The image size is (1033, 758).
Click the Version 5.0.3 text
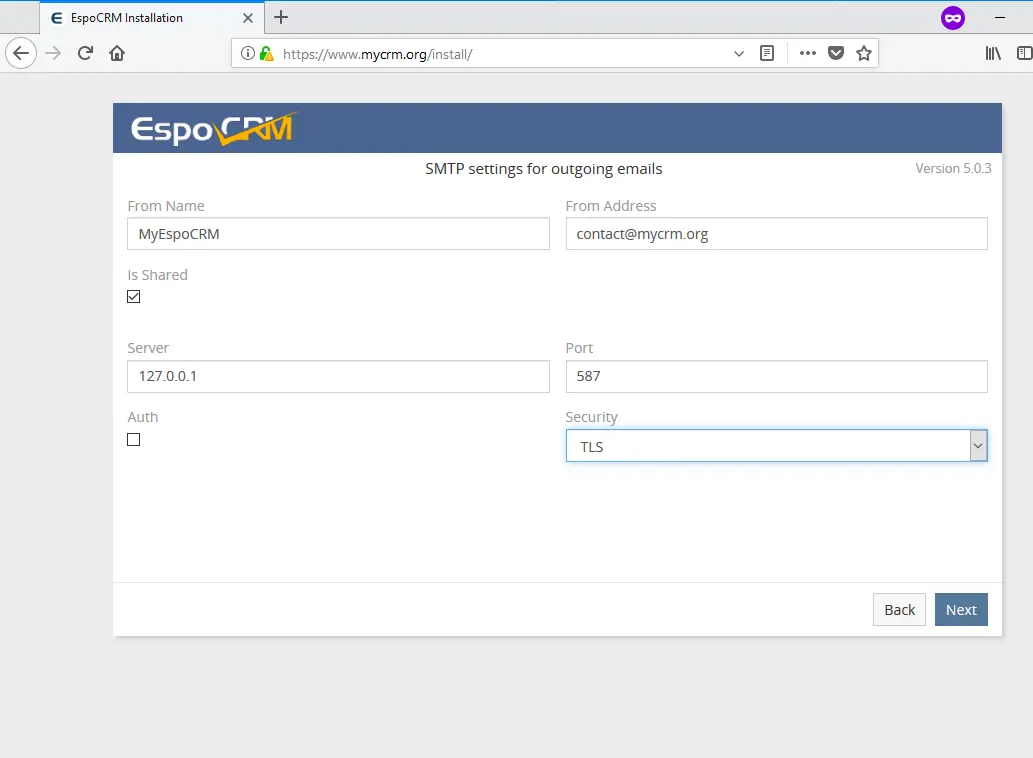953,168
